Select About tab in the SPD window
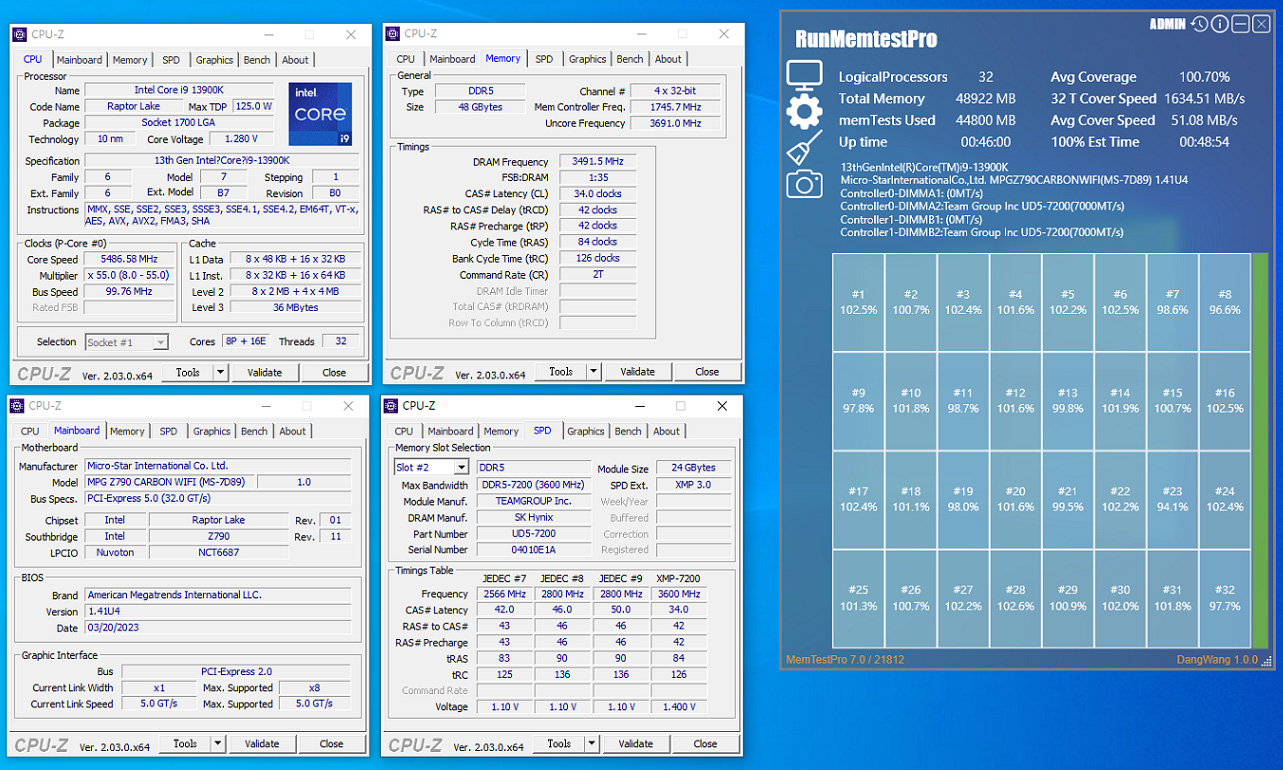This screenshot has height=770, width=1283. click(666, 432)
